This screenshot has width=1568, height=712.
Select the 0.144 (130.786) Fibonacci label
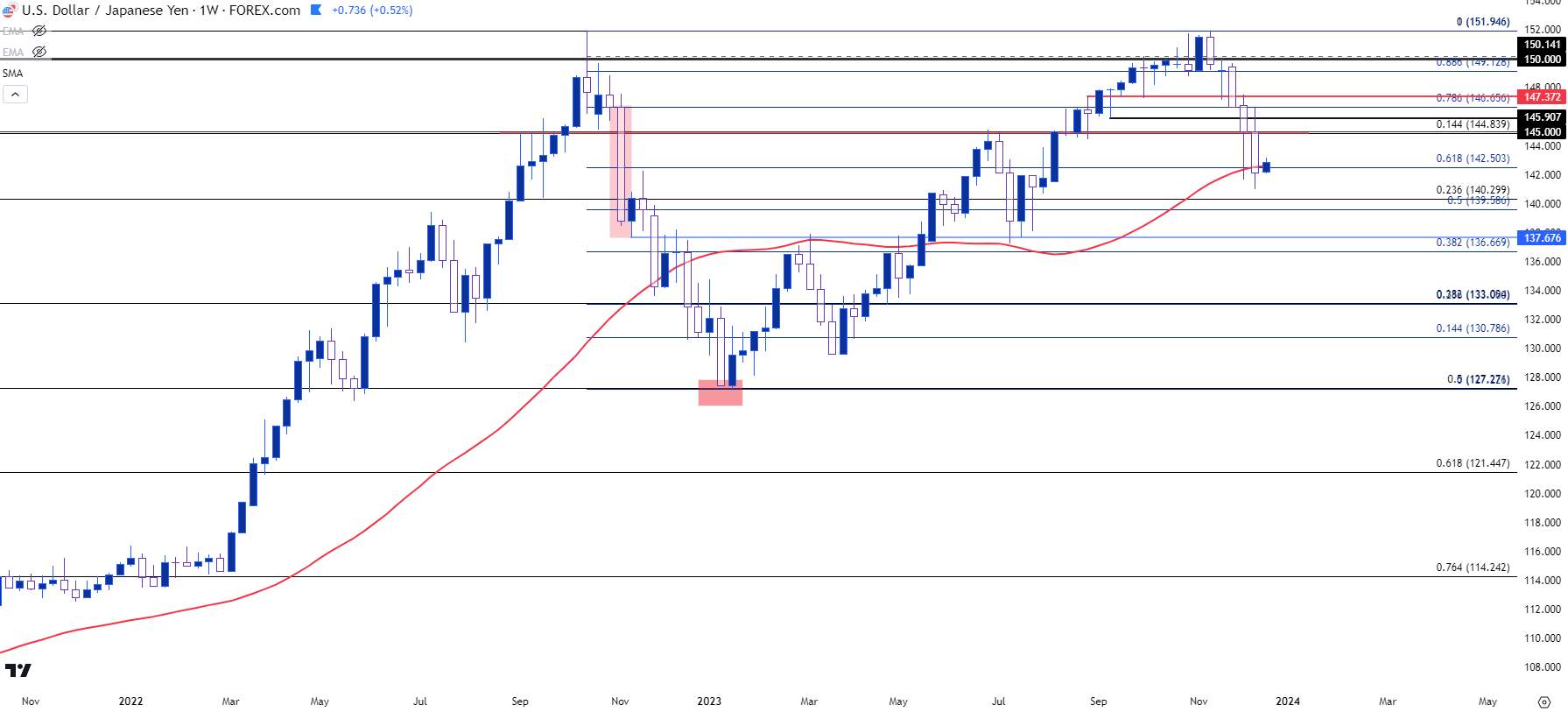click(1473, 328)
